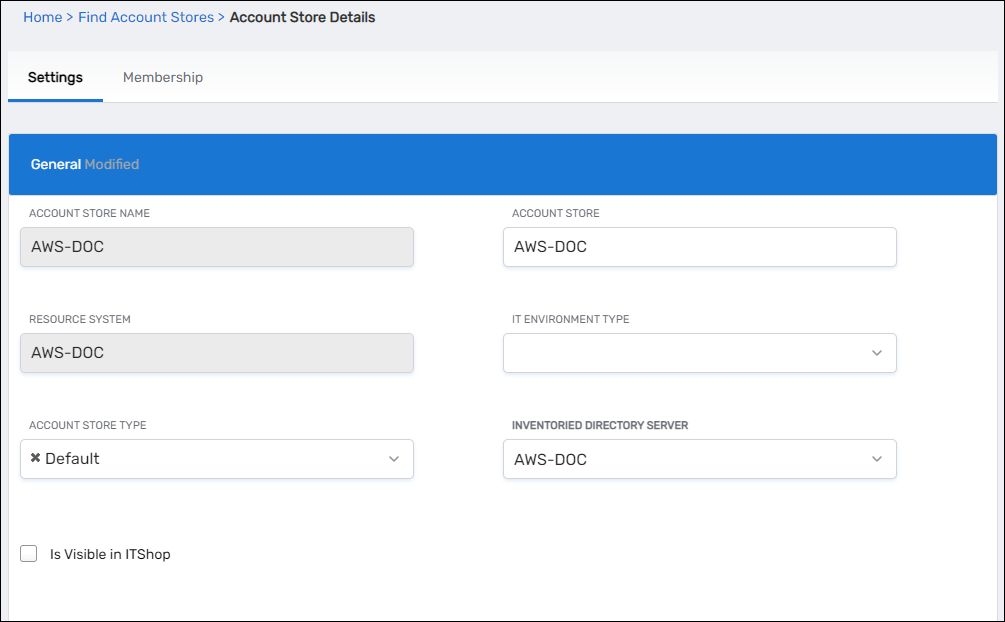Click the Account Store Details breadcrumb text
The image size is (1005, 622).
coord(302,17)
